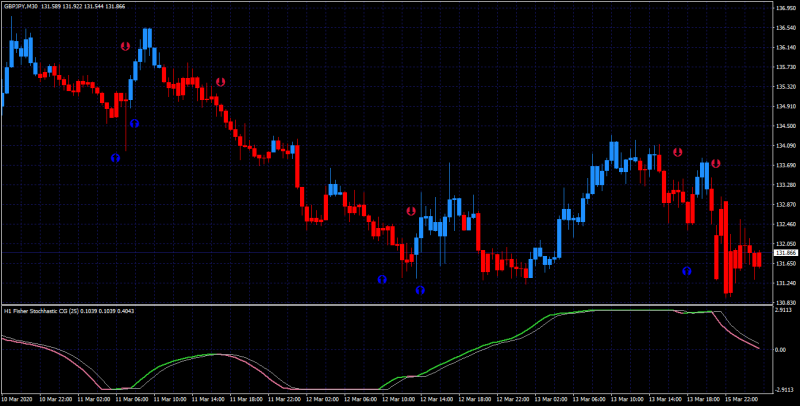
Task: Click the 134.090 price axis label
Action: pyautogui.click(x=786, y=146)
